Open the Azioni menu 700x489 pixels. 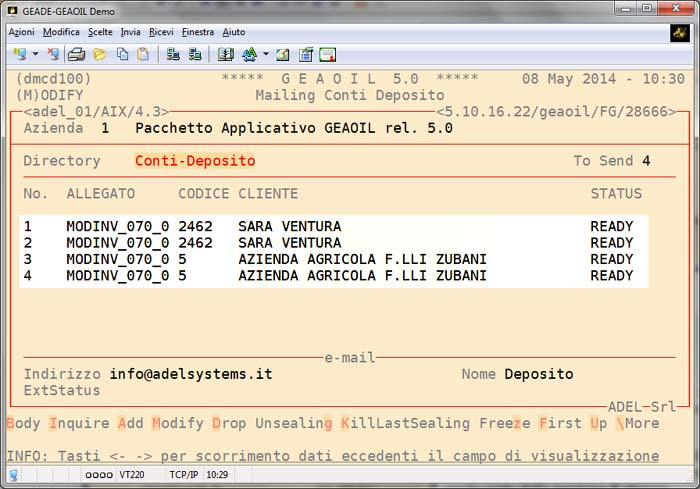[x=21, y=32]
